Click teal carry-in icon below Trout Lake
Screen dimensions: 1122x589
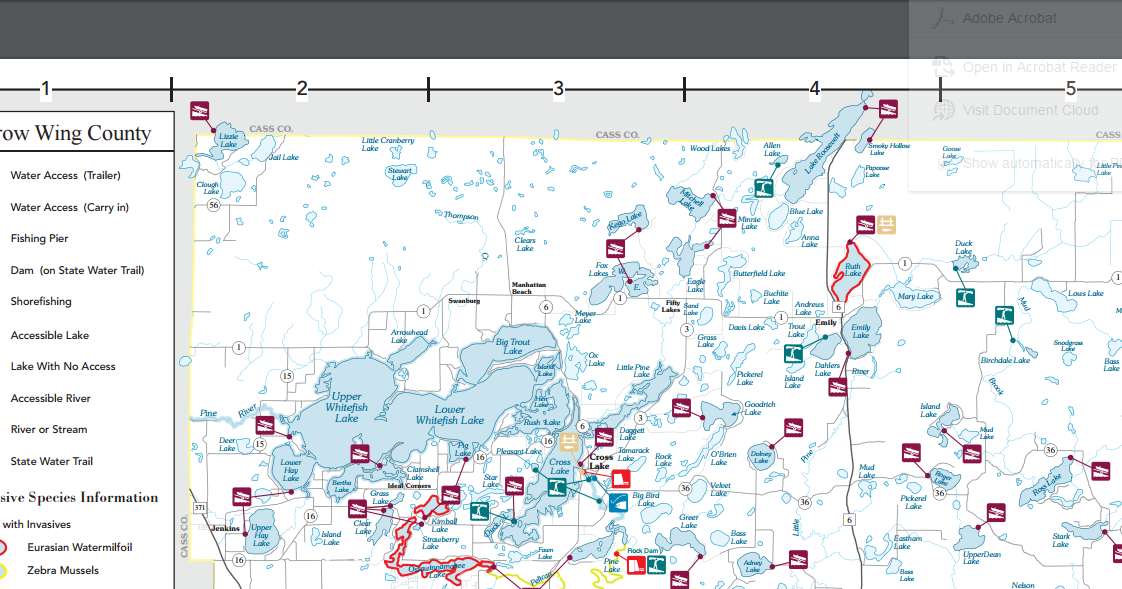point(793,354)
